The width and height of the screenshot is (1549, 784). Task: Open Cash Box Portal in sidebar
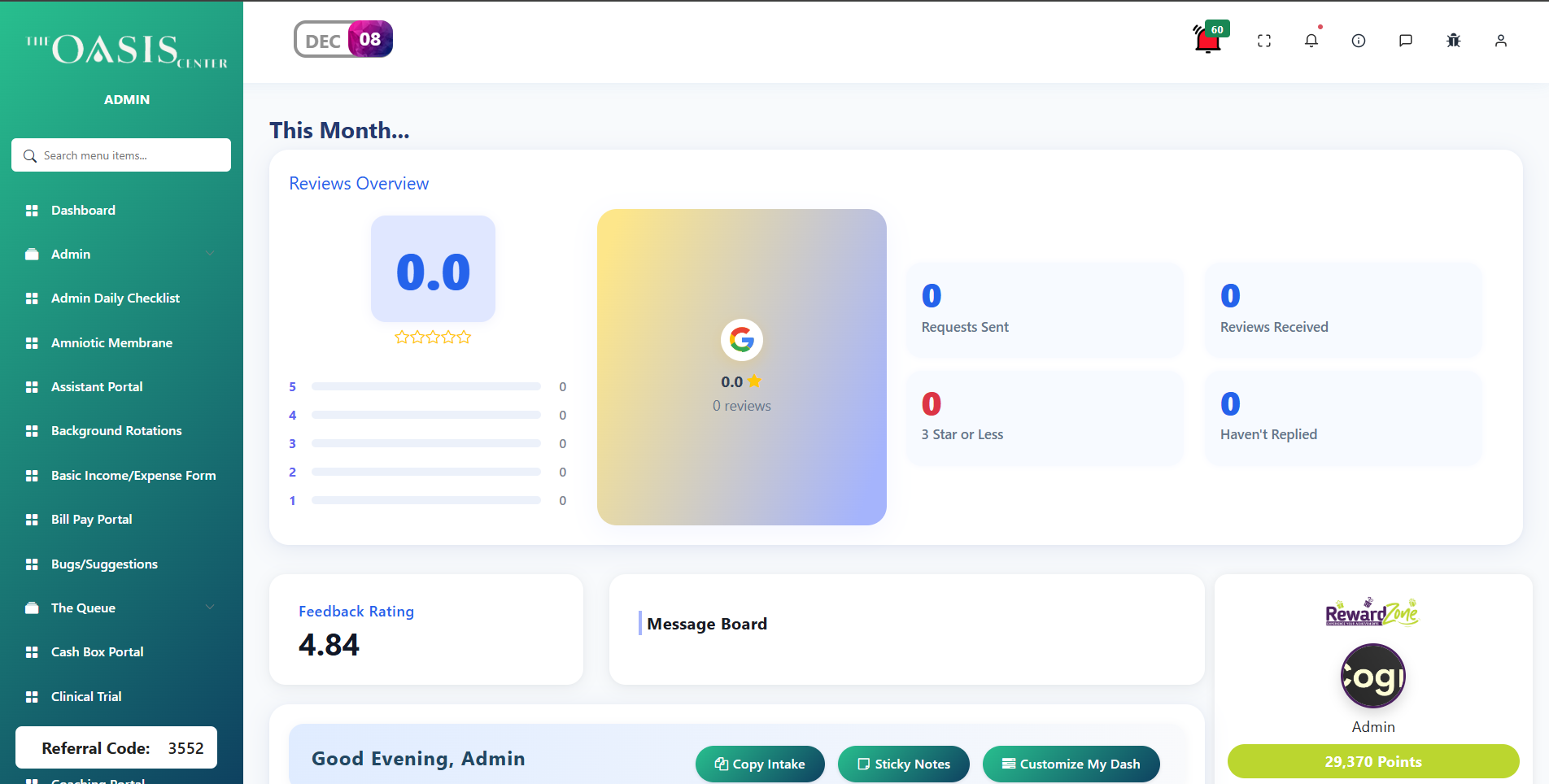click(97, 652)
